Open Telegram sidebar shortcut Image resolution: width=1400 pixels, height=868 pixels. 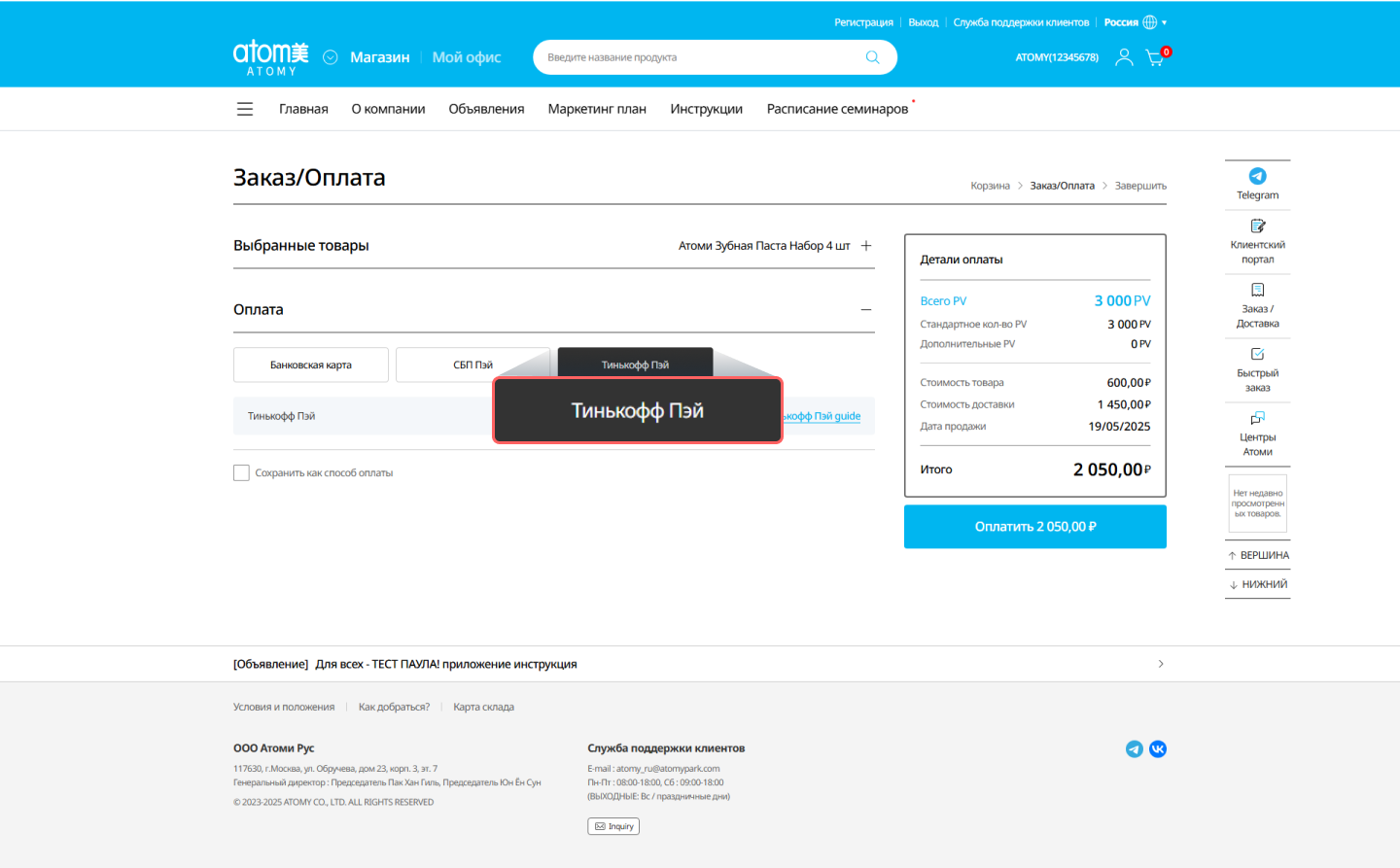(1257, 184)
